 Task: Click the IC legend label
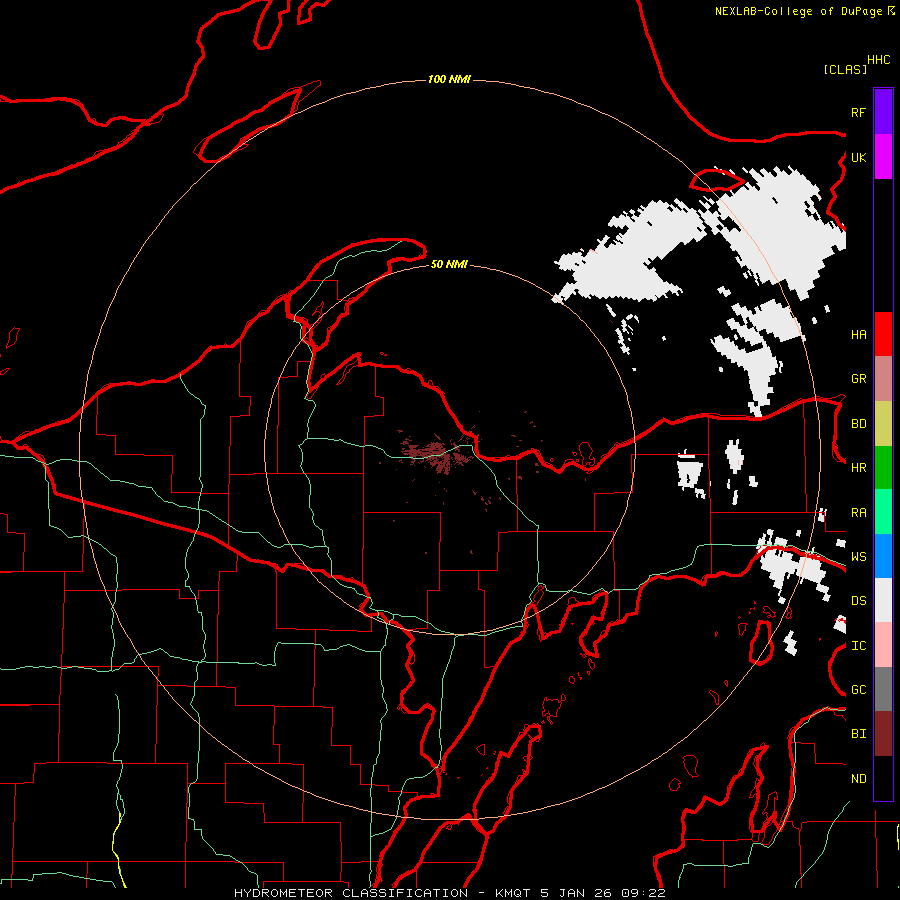pos(859,646)
